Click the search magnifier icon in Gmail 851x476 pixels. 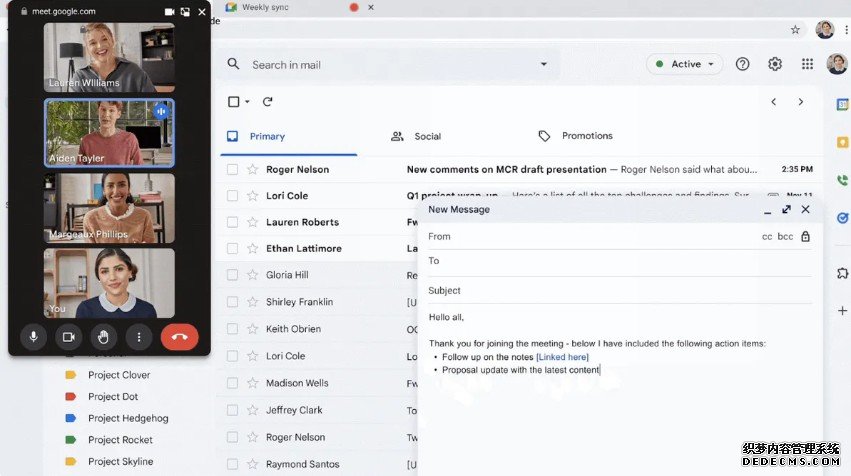233,64
